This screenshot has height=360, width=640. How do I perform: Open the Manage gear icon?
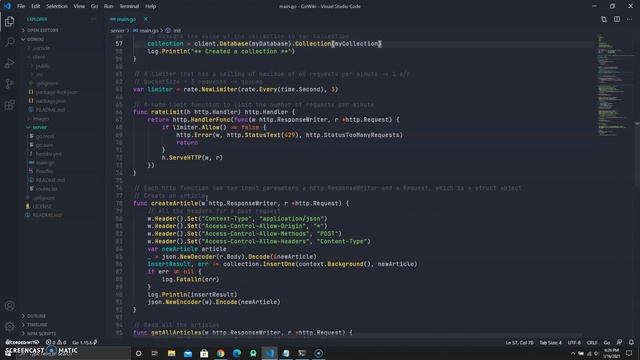point(9,326)
